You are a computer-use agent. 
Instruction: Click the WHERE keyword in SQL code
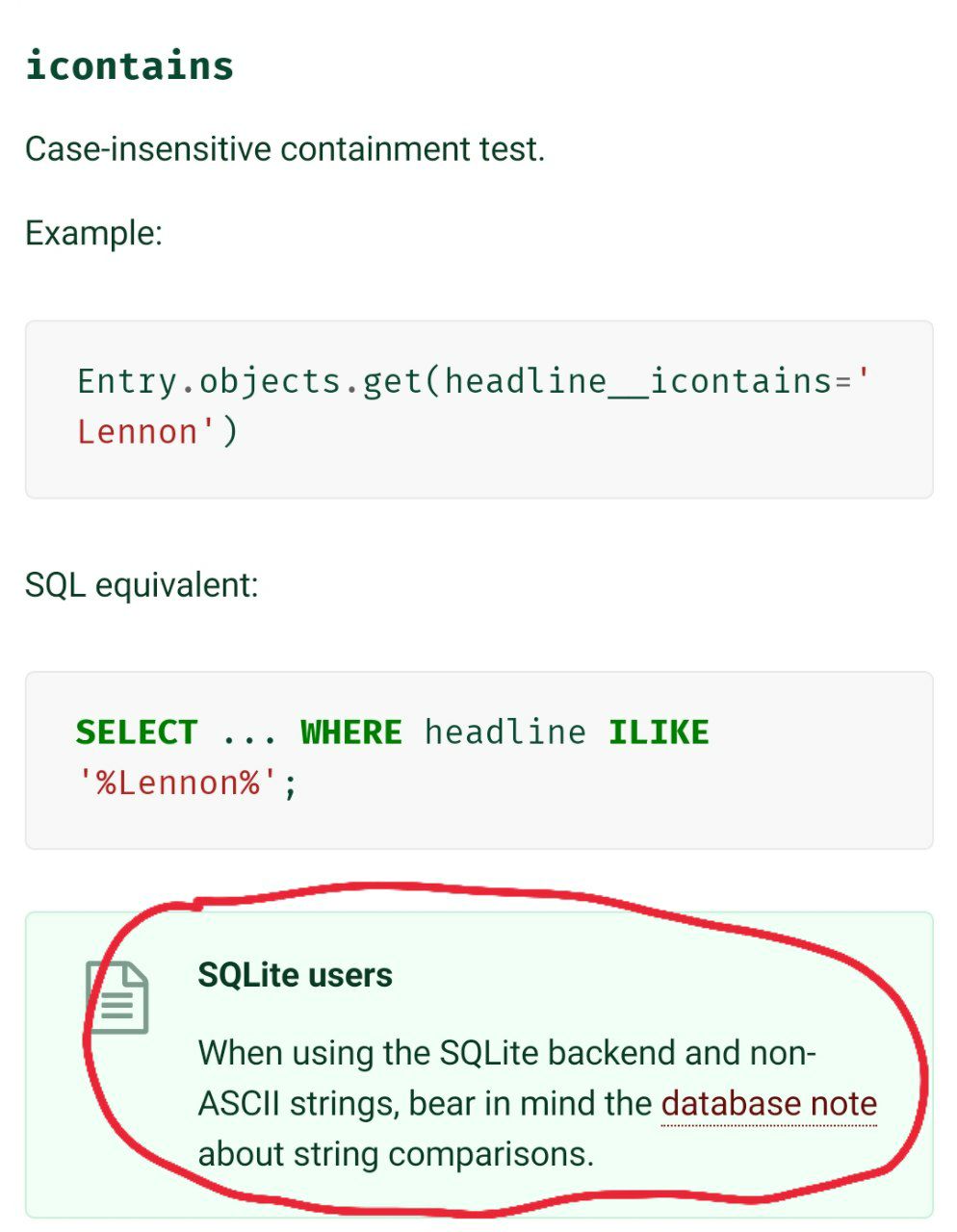(351, 732)
